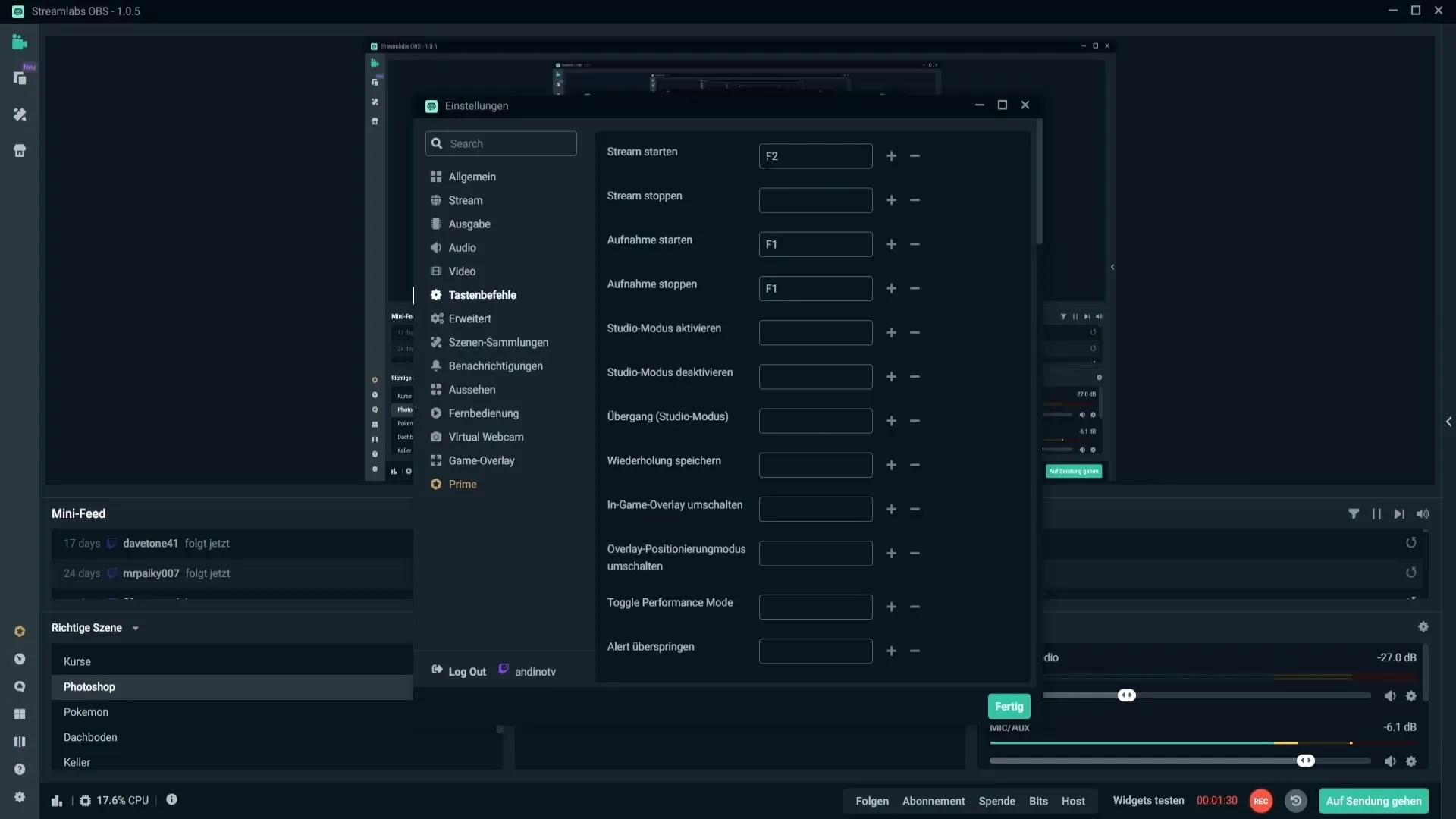Viewport: 1456px width, 819px height.
Task: Open the Editor camera icon in left sidebar
Action: coord(20,42)
